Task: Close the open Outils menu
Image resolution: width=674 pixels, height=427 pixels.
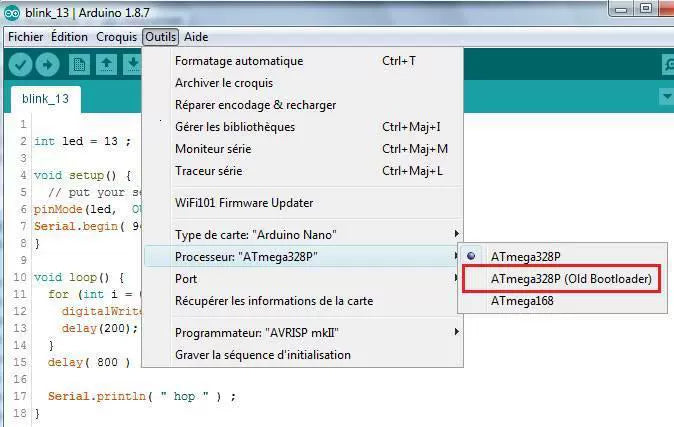Action: 160,37
